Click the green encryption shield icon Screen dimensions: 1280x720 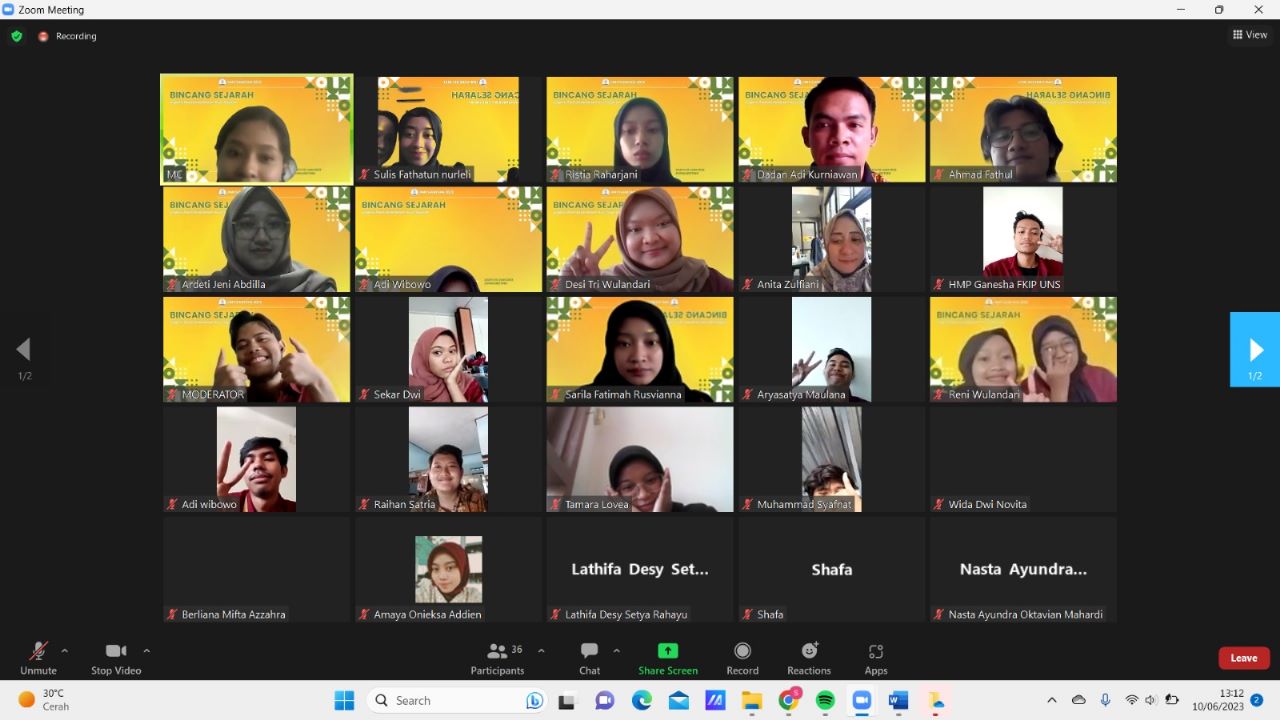(17, 36)
